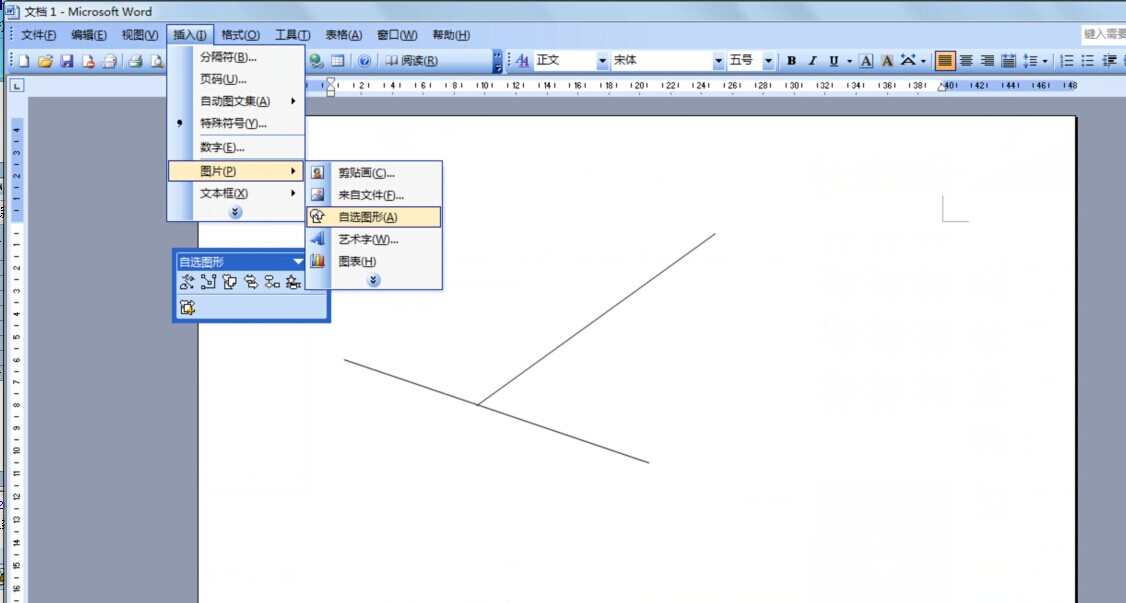Expand the Insert menu with bottom chevron
The image size is (1126, 603).
pyautogui.click(x=235, y=212)
